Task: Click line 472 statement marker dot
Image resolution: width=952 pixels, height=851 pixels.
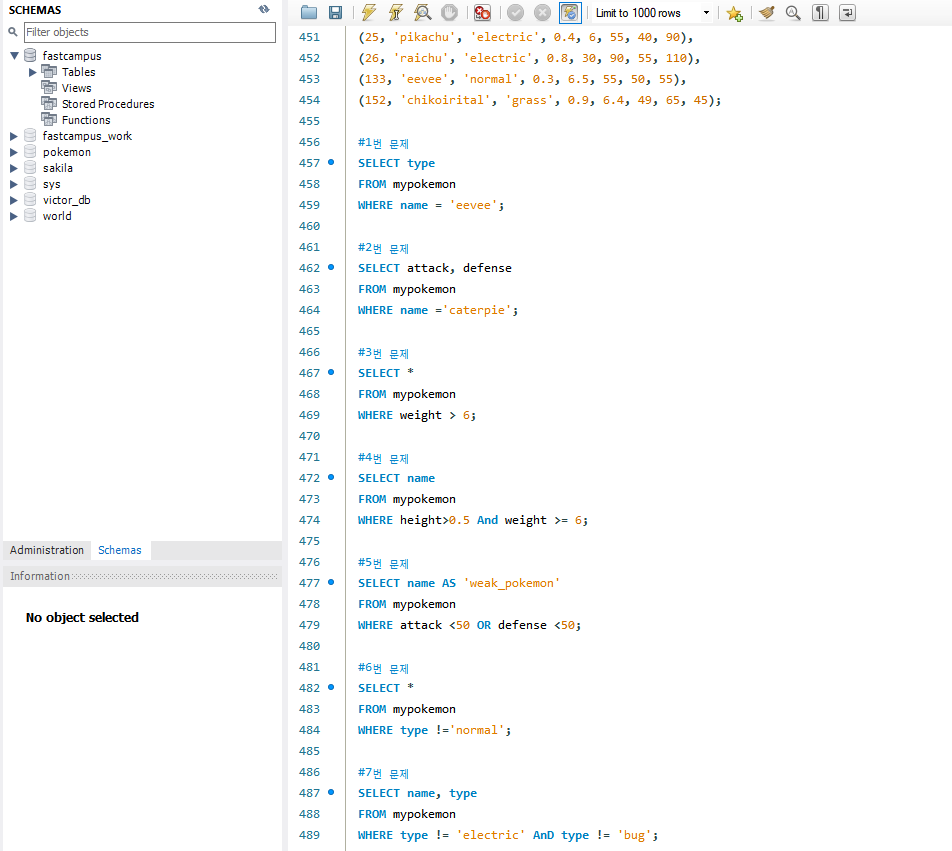Action: click(x=331, y=477)
